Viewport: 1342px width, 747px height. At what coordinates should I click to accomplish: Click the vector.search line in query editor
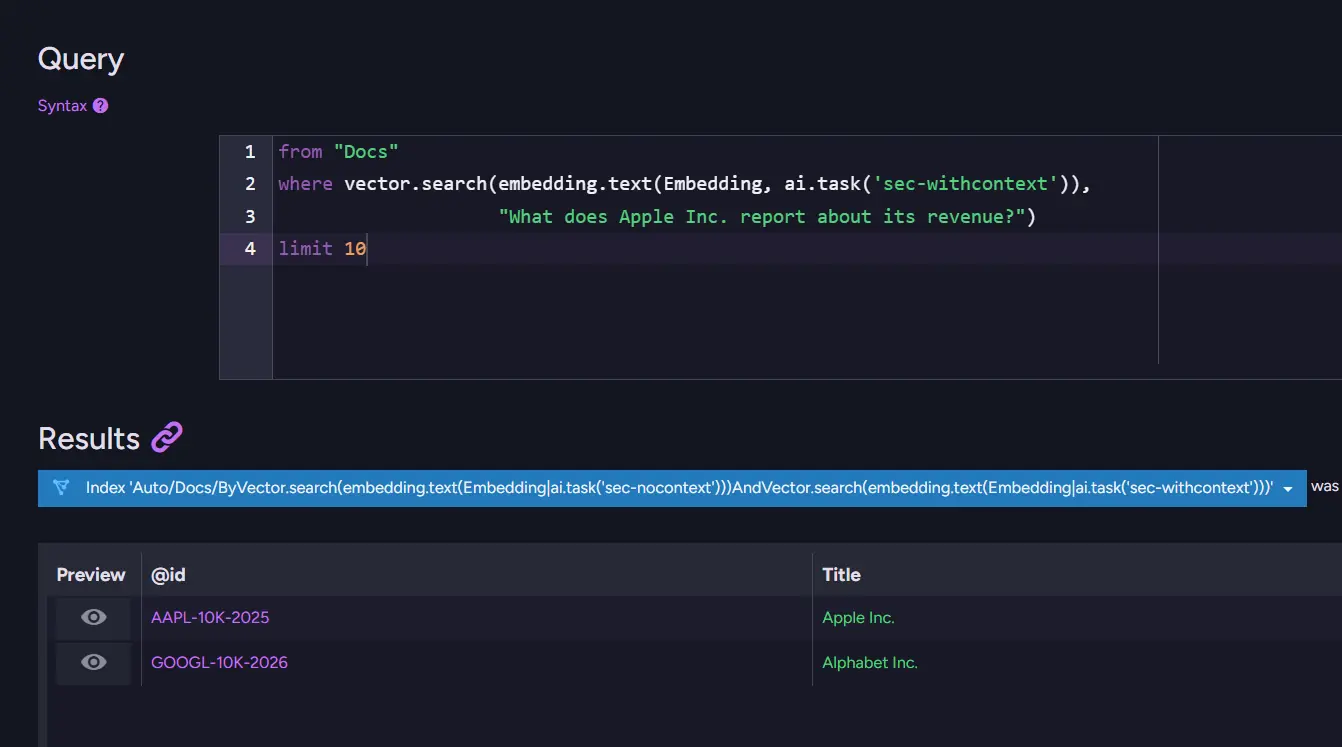[x=684, y=184]
